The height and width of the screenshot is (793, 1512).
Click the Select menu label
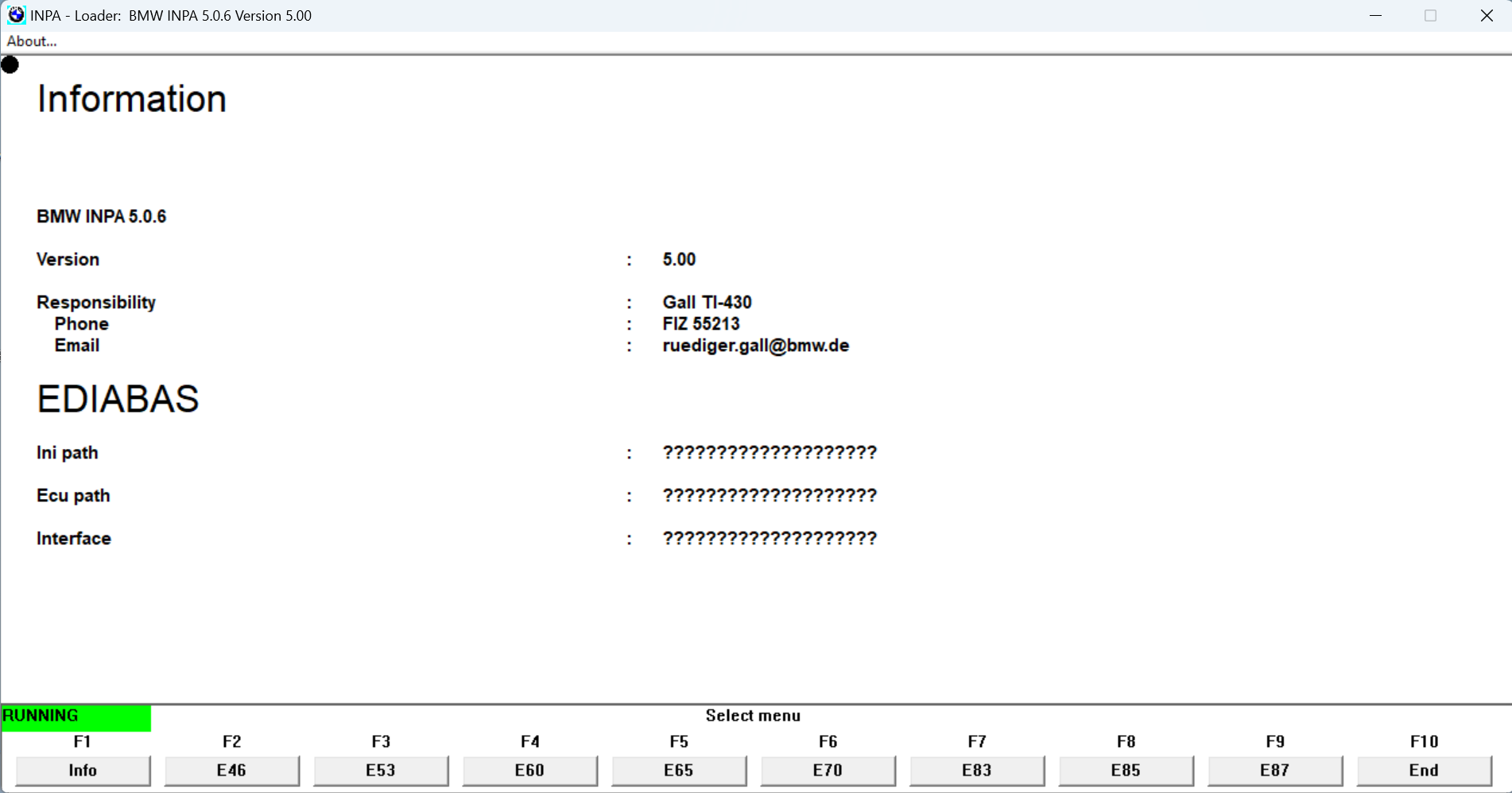[753, 716]
